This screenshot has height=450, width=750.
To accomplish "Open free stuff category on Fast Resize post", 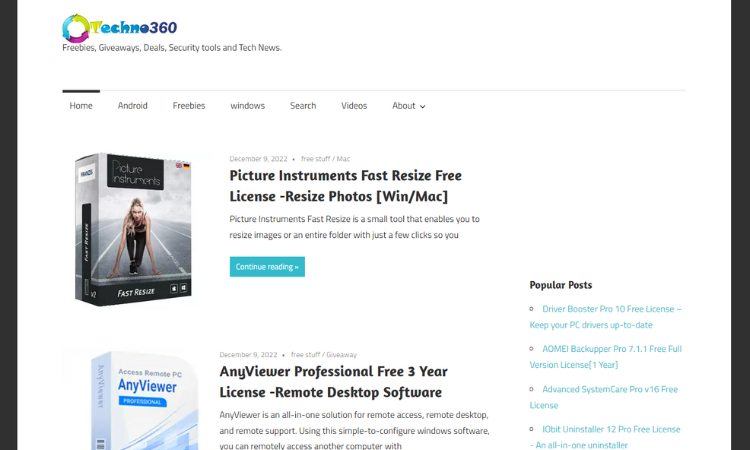I will [x=315, y=159].
